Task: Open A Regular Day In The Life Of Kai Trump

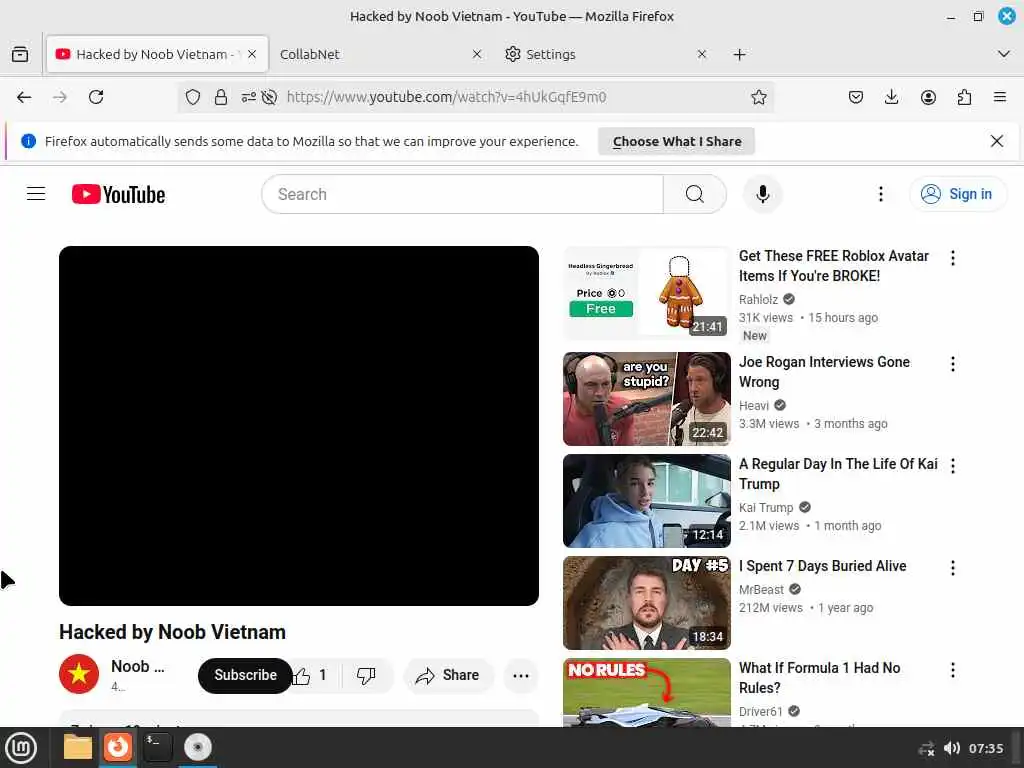Action: (x=839, y=473)
